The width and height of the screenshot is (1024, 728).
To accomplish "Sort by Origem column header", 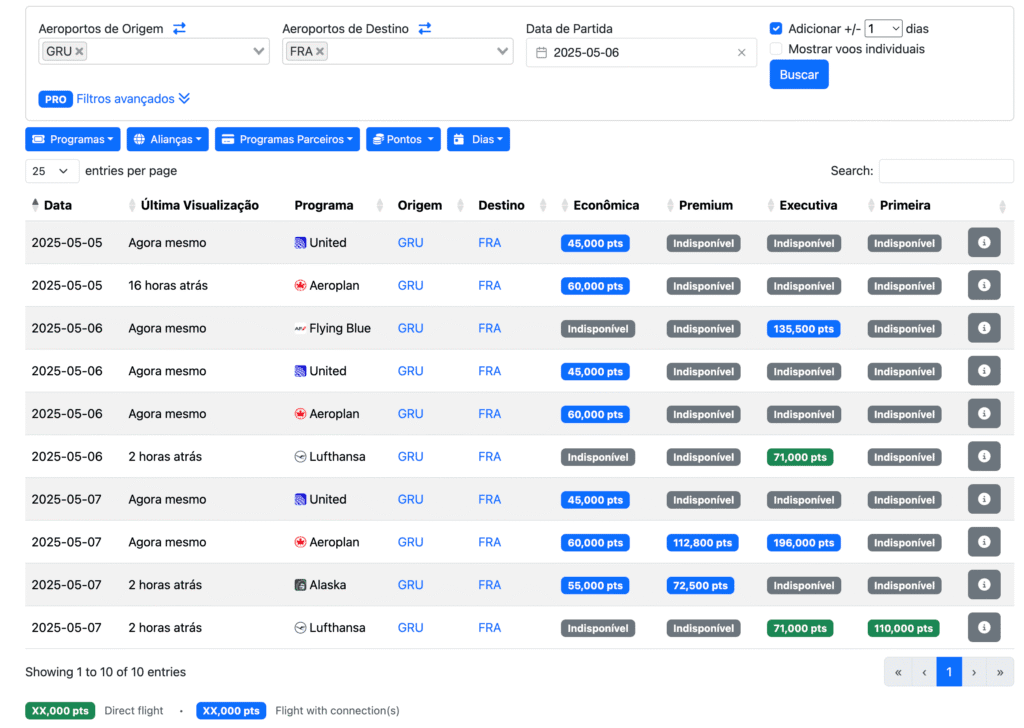I will pos(420,205).
